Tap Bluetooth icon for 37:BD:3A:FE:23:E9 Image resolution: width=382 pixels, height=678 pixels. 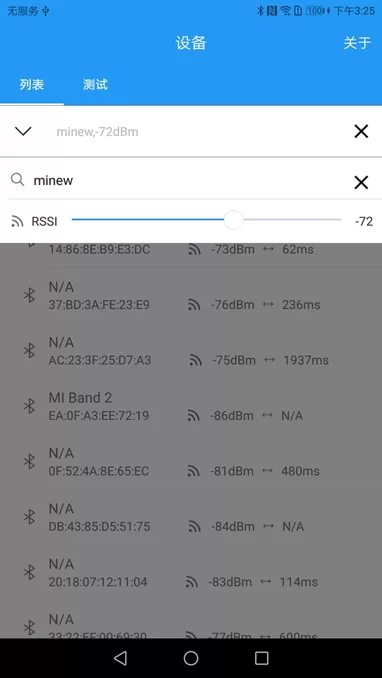click(29, 295)
